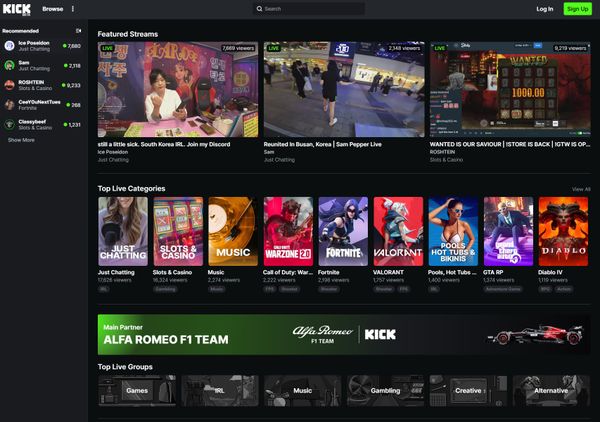Select the Games live group
Viewport: 600px width, 422px height.
[x=137, y=391]
